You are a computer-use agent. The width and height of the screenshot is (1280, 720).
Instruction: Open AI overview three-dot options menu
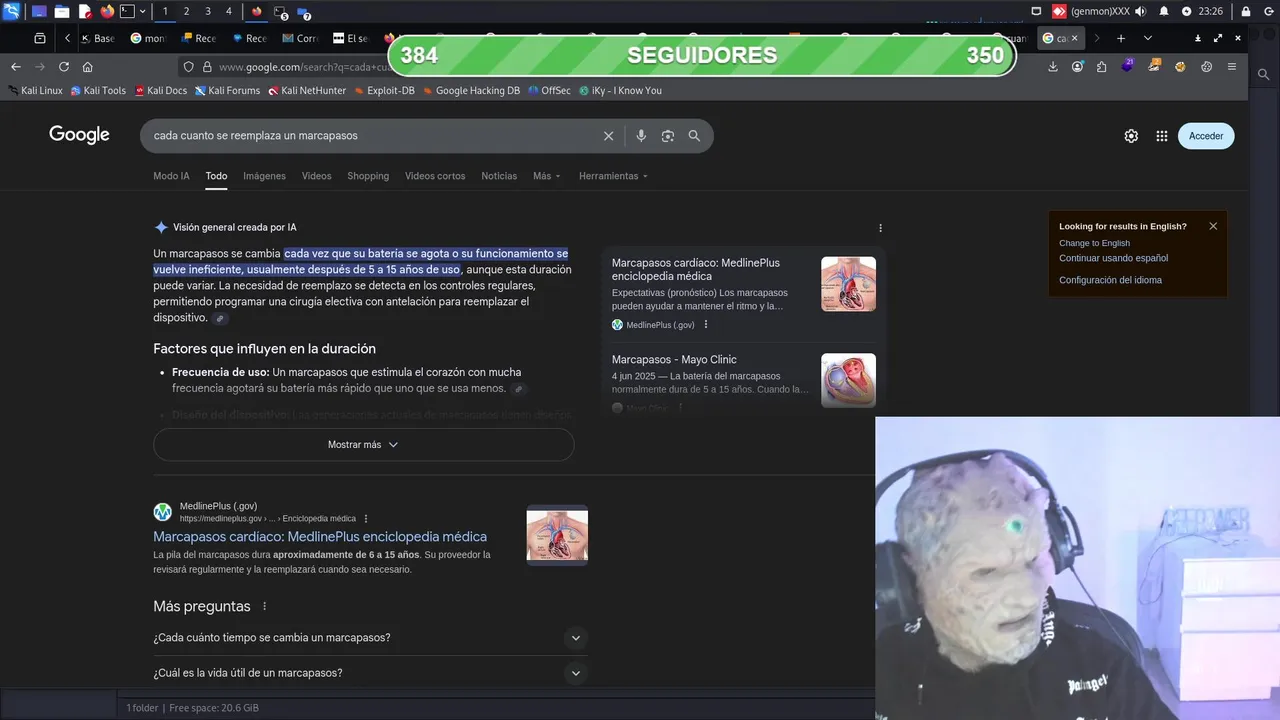[x=880, y=228]
